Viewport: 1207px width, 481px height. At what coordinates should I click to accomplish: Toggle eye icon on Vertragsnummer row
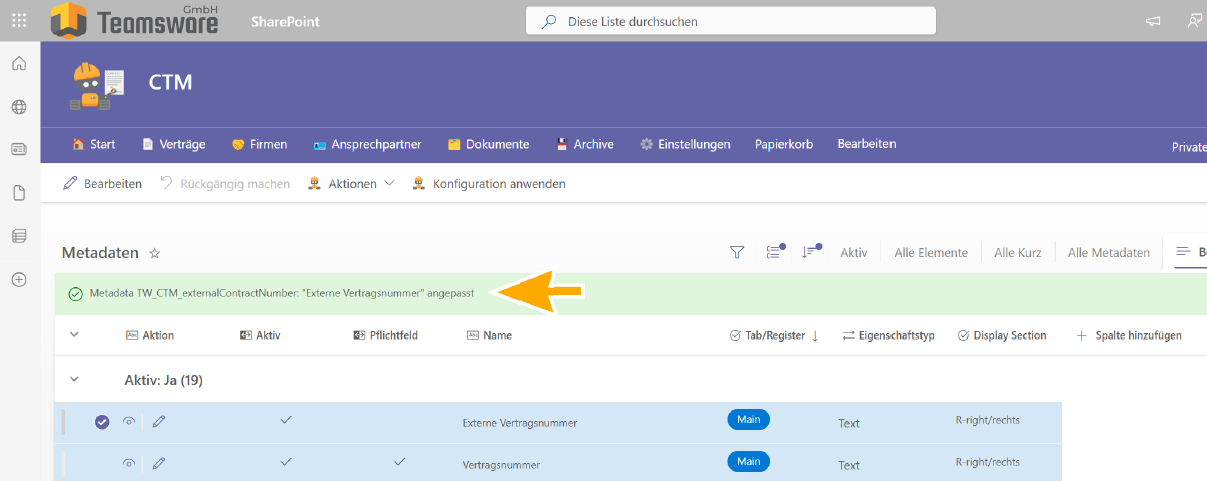pos(129,464)
